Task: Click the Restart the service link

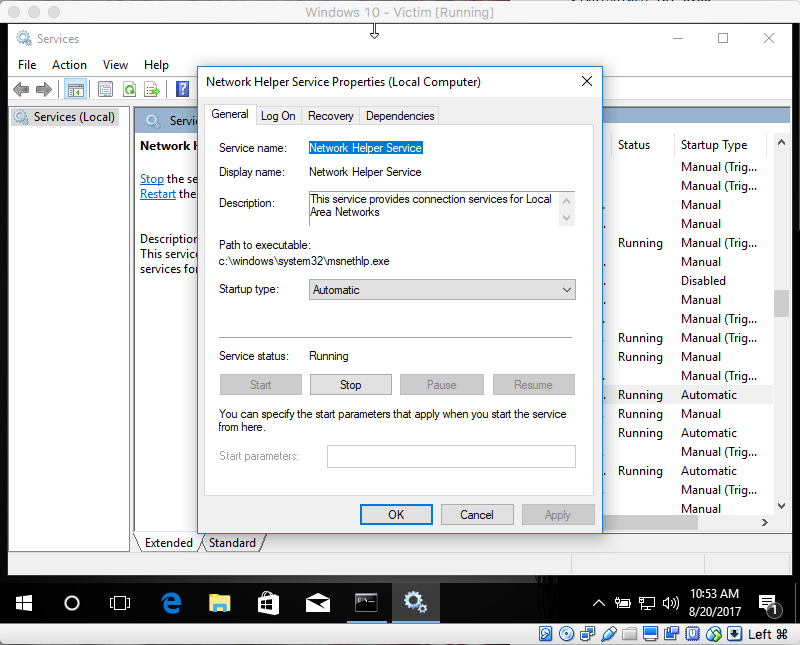Action: coord(158,194)
